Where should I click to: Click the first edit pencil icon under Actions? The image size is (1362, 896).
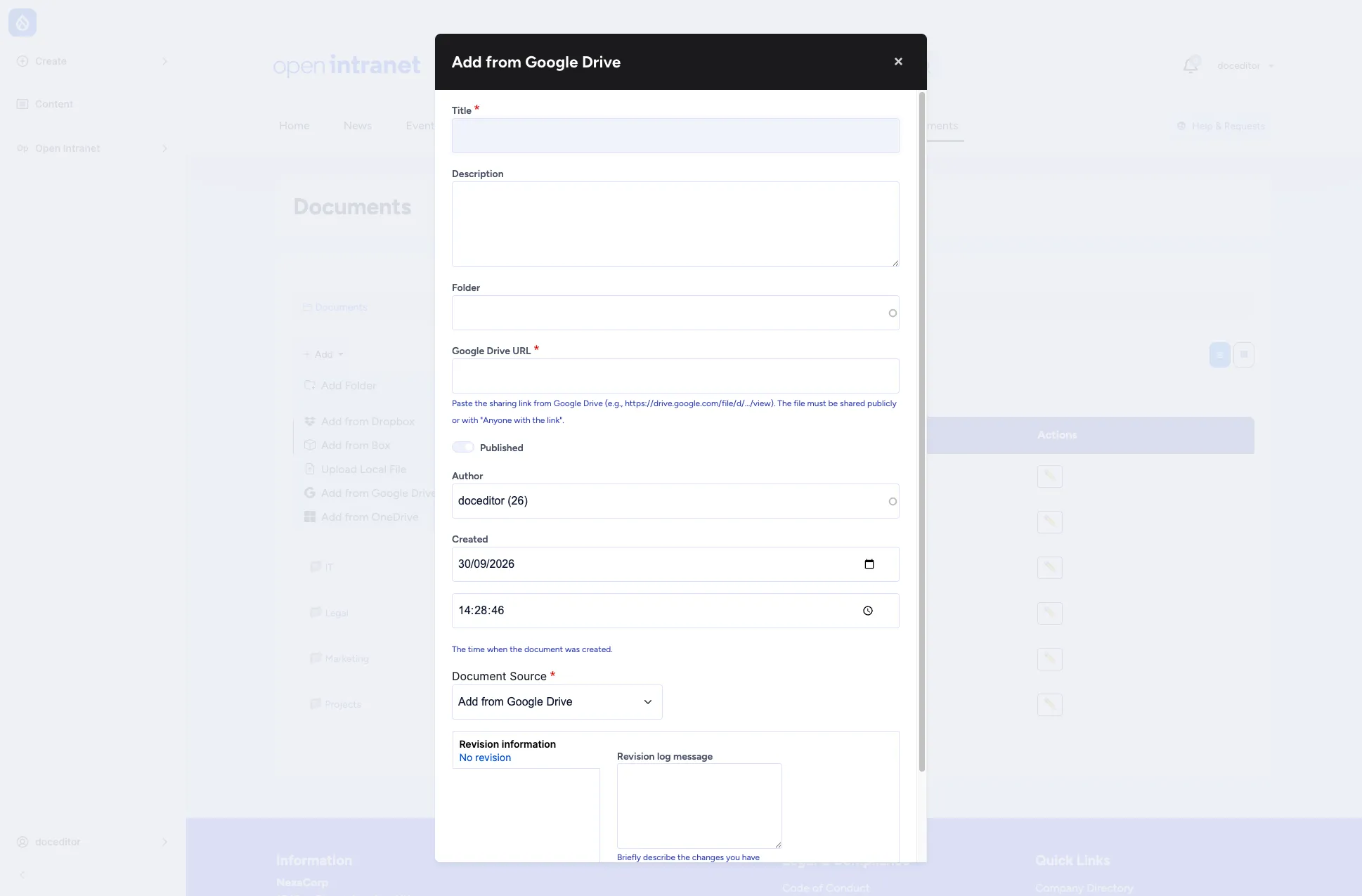coord(1050,476)
